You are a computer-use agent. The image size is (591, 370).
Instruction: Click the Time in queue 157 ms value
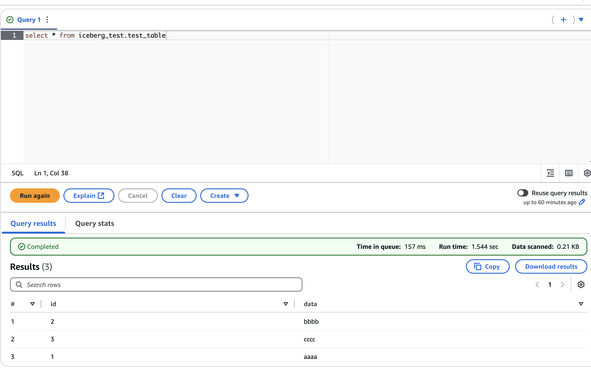point(415,246)
